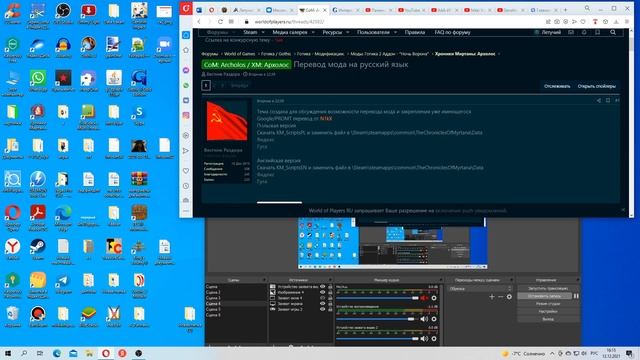Open the Zoom desktop shortcut
Screen dimensions: 640x360
pyautogui.click(x=164, y=47)
